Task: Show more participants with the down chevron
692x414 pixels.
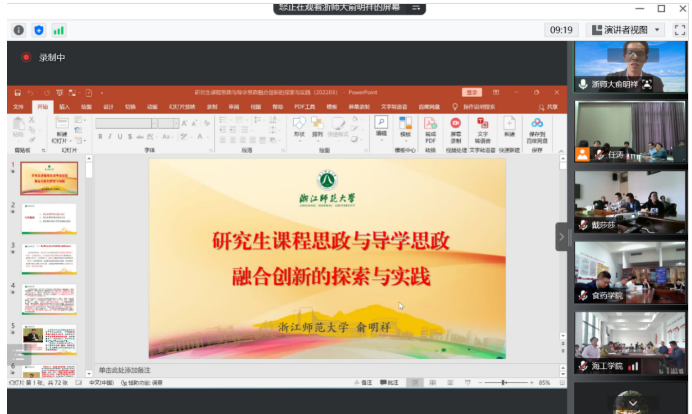Action: tap(633, 403)
